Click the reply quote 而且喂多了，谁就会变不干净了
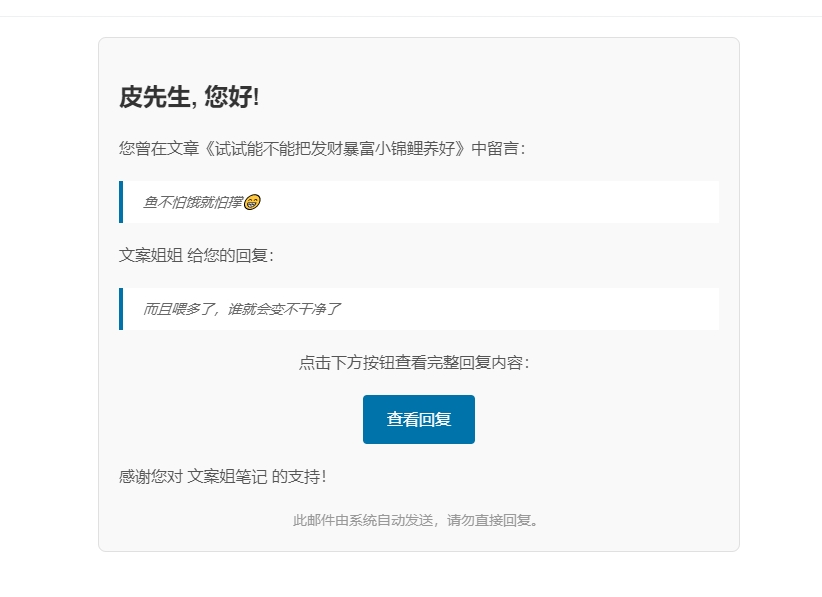Screen dimensions: 822x597 click(242, 309)
